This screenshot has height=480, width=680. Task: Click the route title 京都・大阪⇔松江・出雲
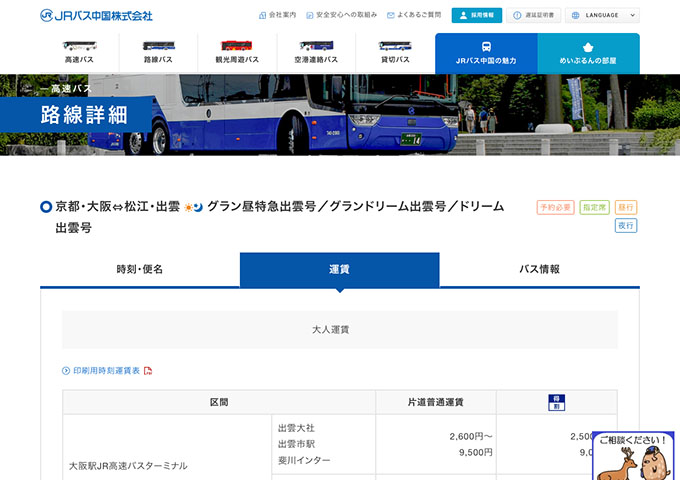click(117, 206)
